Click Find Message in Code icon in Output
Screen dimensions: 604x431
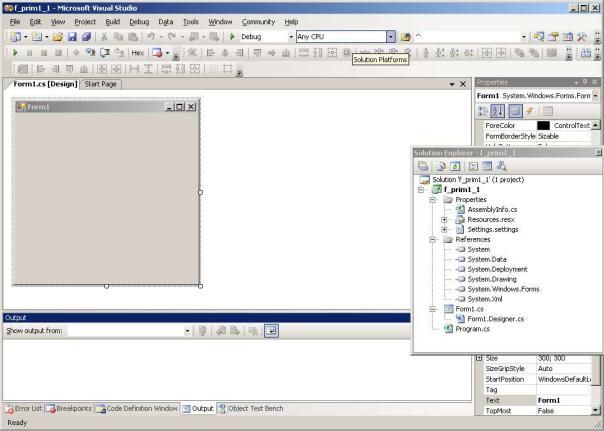point(203,331)
